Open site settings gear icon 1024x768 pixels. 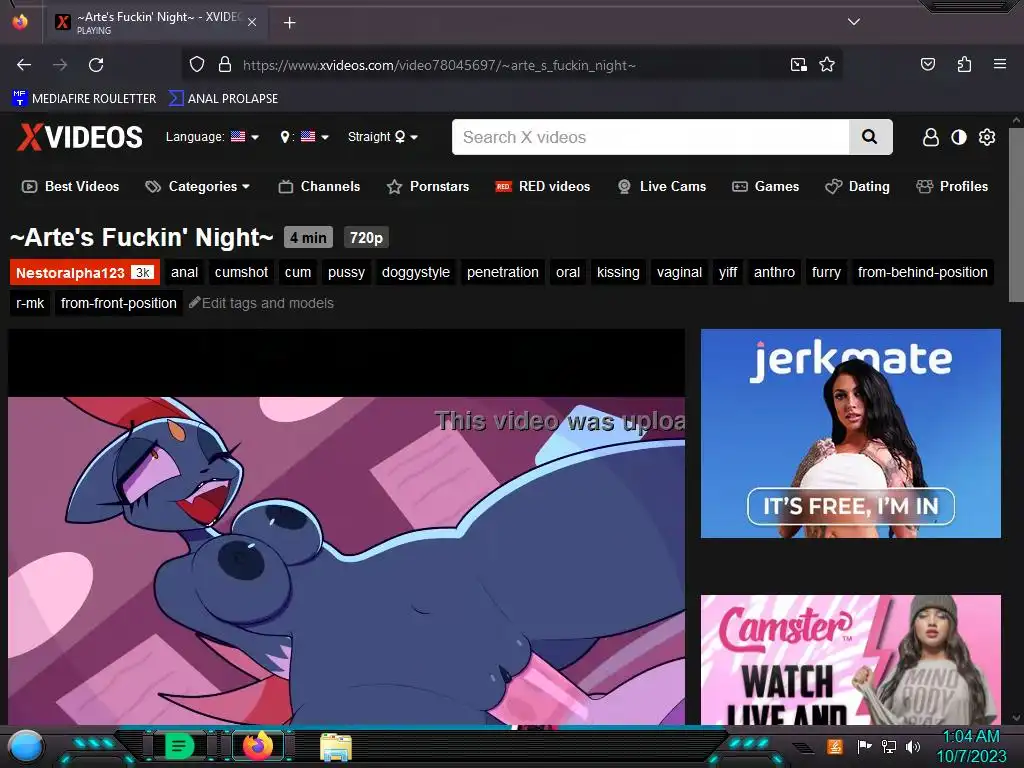click(x=987, y=137)
